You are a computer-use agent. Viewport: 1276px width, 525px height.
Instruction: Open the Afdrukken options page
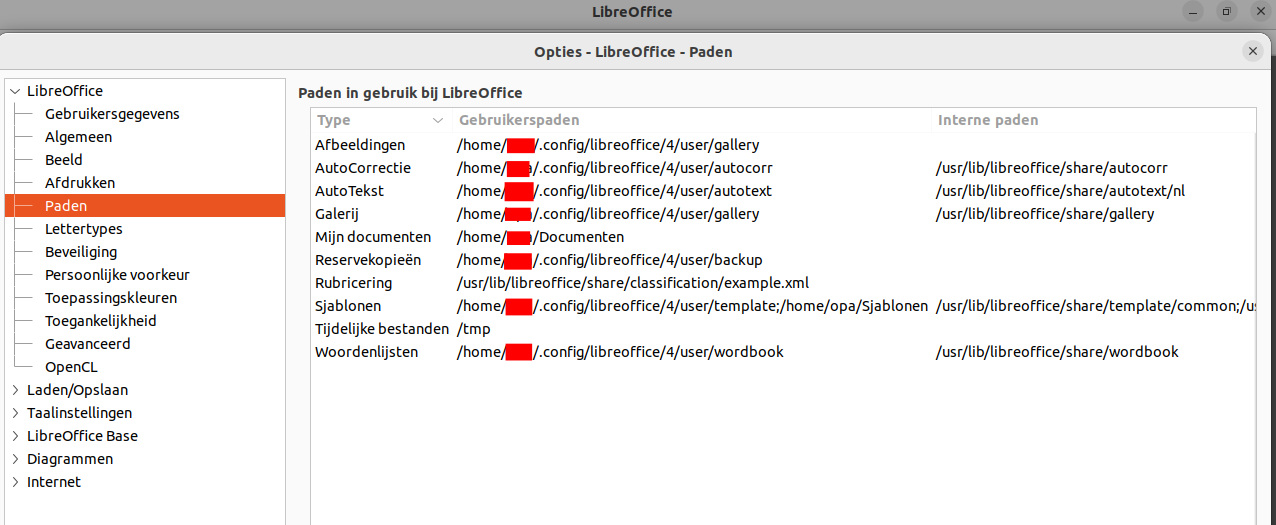tap(80, 183)
